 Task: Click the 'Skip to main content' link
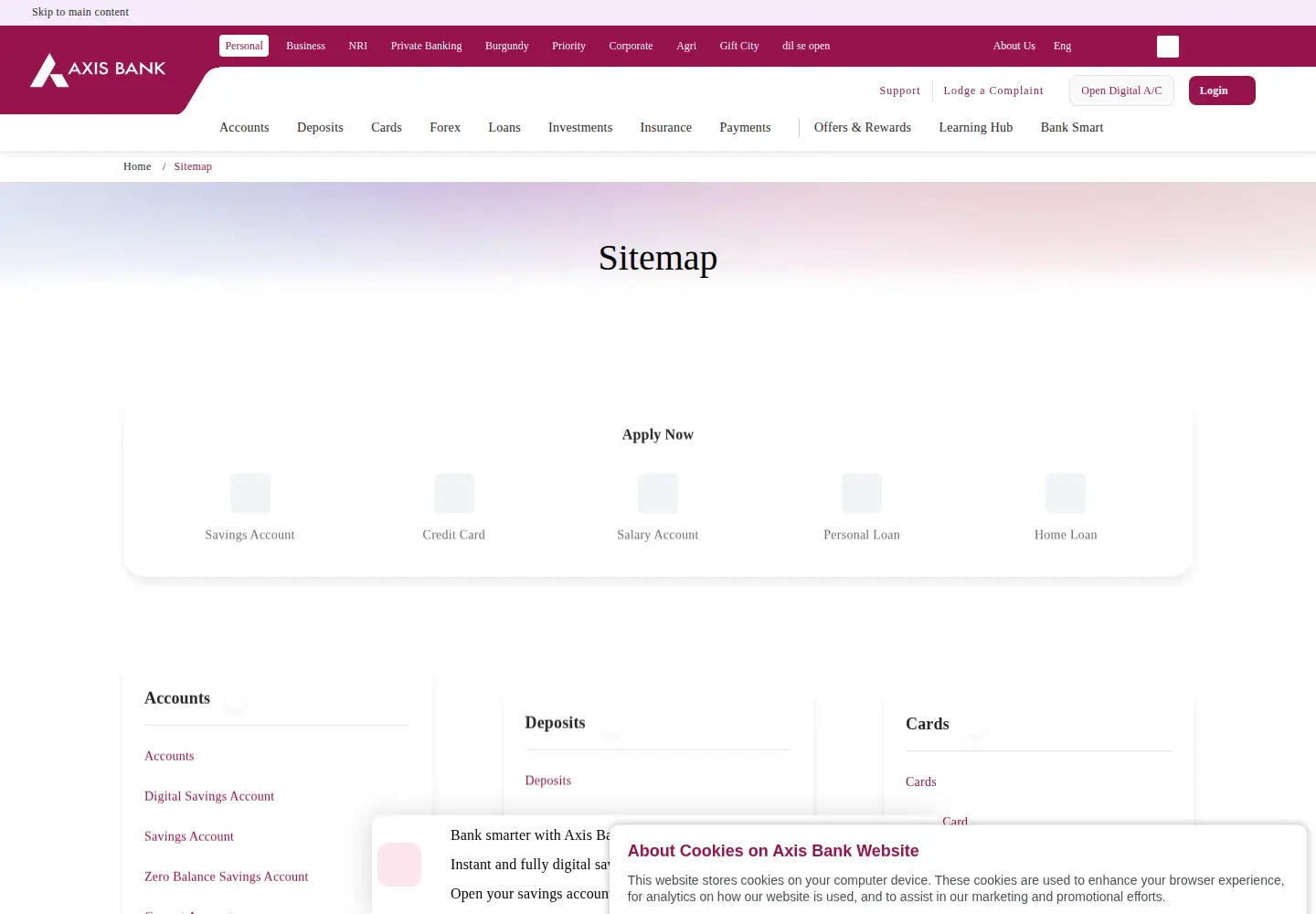coord(80,12)
